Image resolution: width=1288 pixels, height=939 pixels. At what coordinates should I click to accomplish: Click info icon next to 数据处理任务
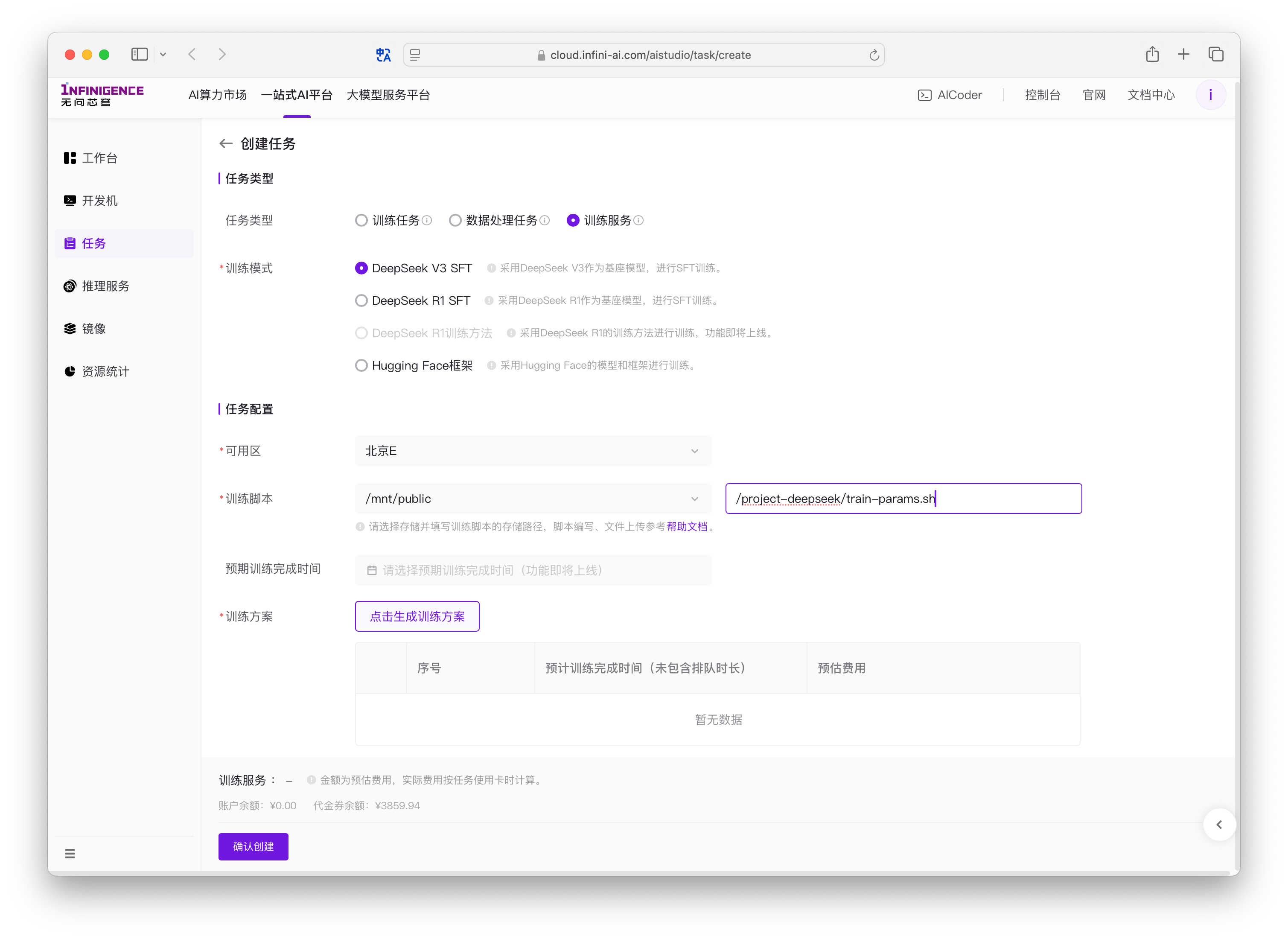coord(545,221)
